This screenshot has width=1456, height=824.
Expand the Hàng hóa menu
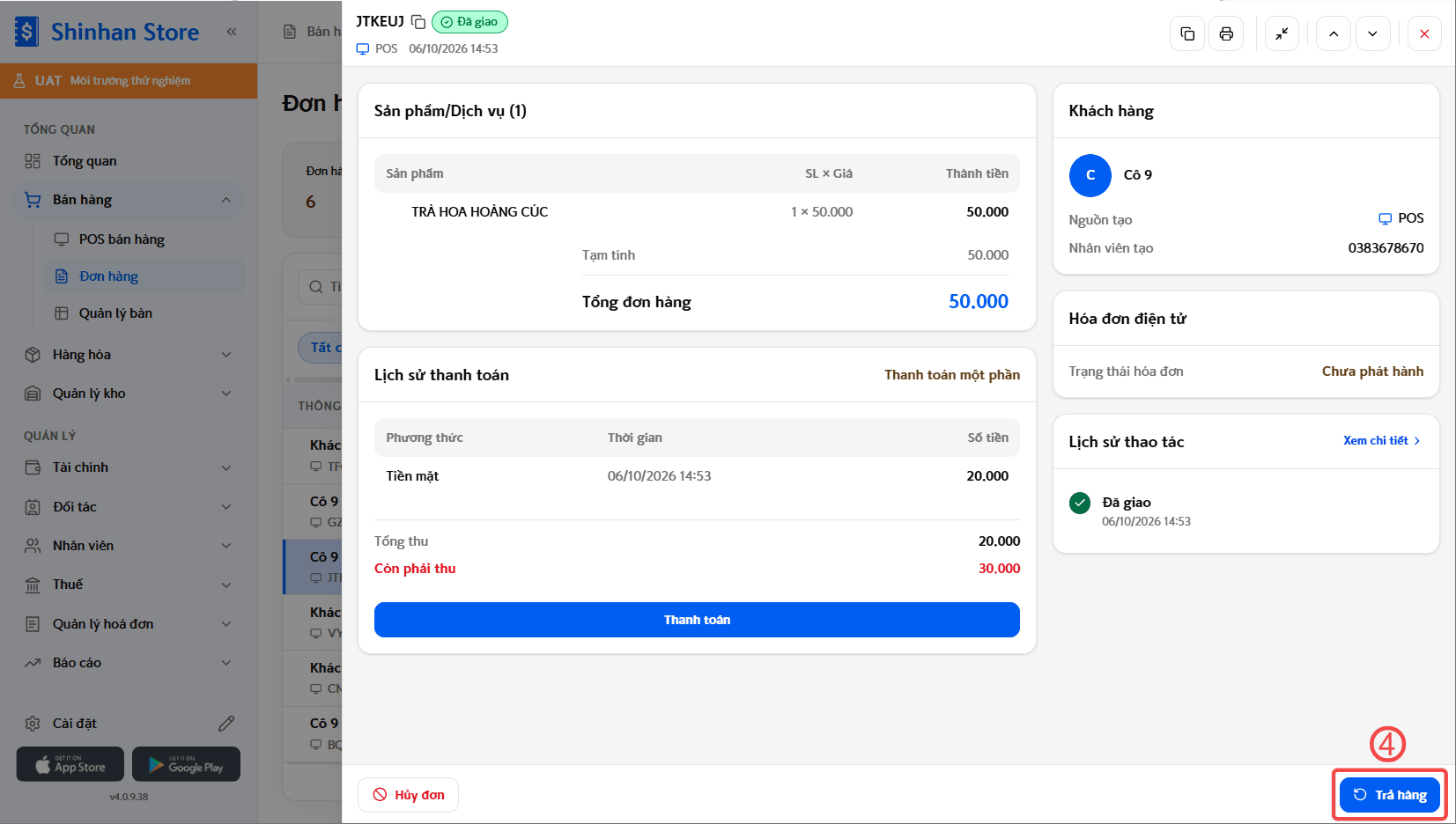[129, 355]
